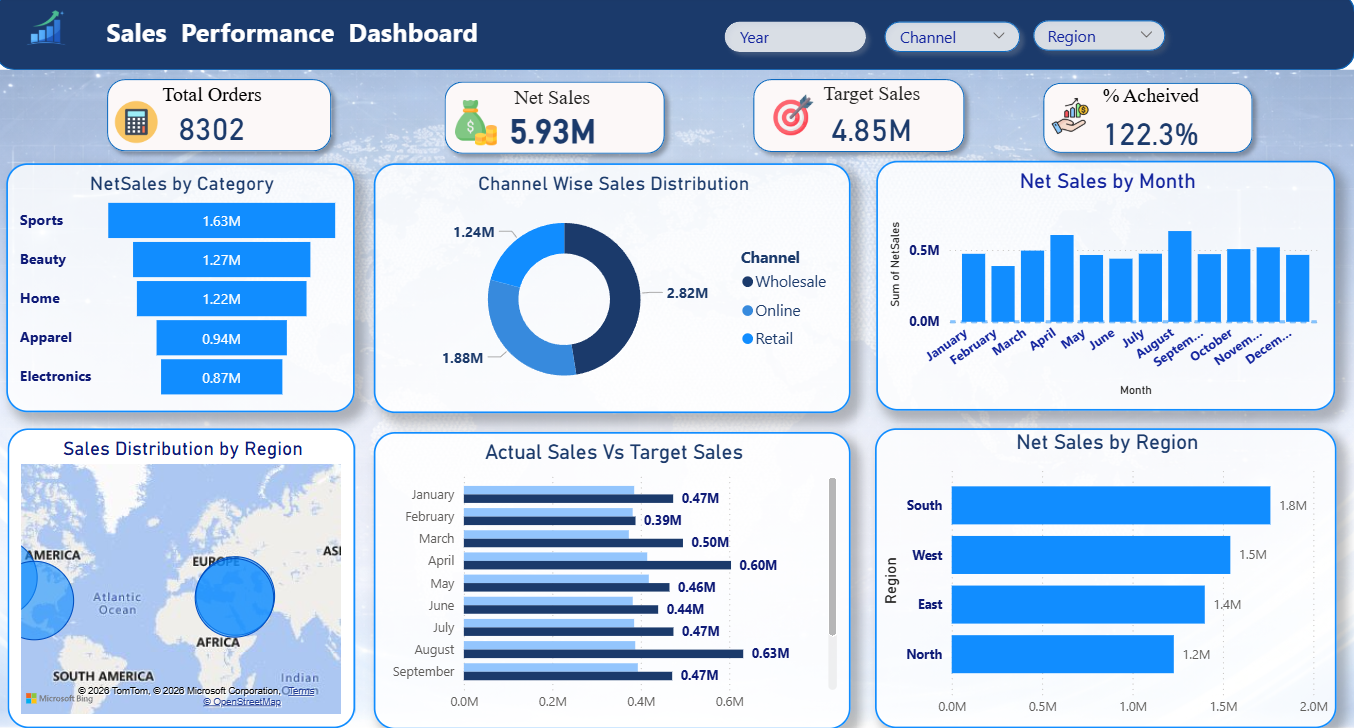Viewport: 1354px width, 728px height.
Task: Click the West bar in Net Sales by Region
Action: tap(1091, 555)
